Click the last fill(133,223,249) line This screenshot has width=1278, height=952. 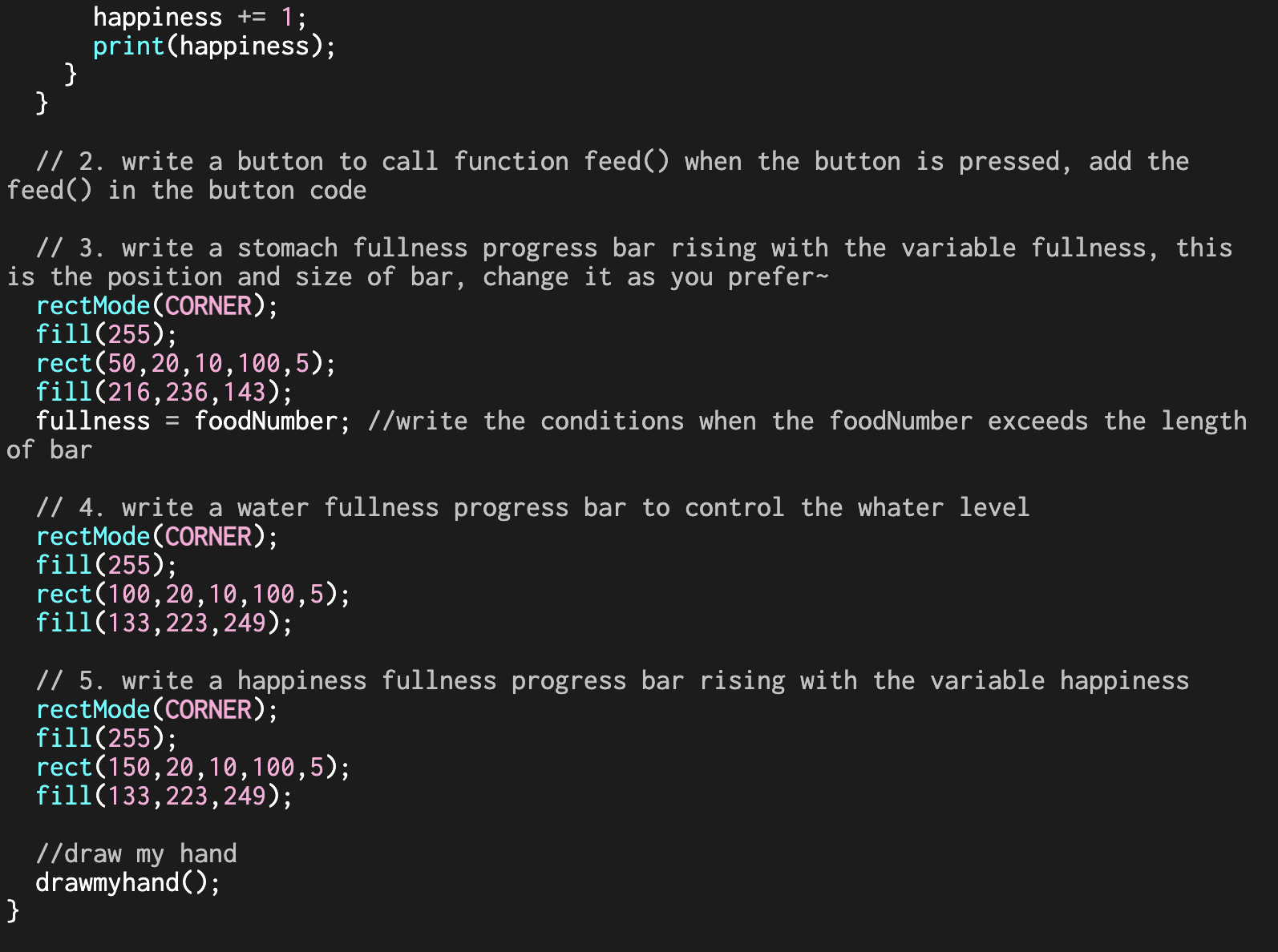tap(164, 796)
